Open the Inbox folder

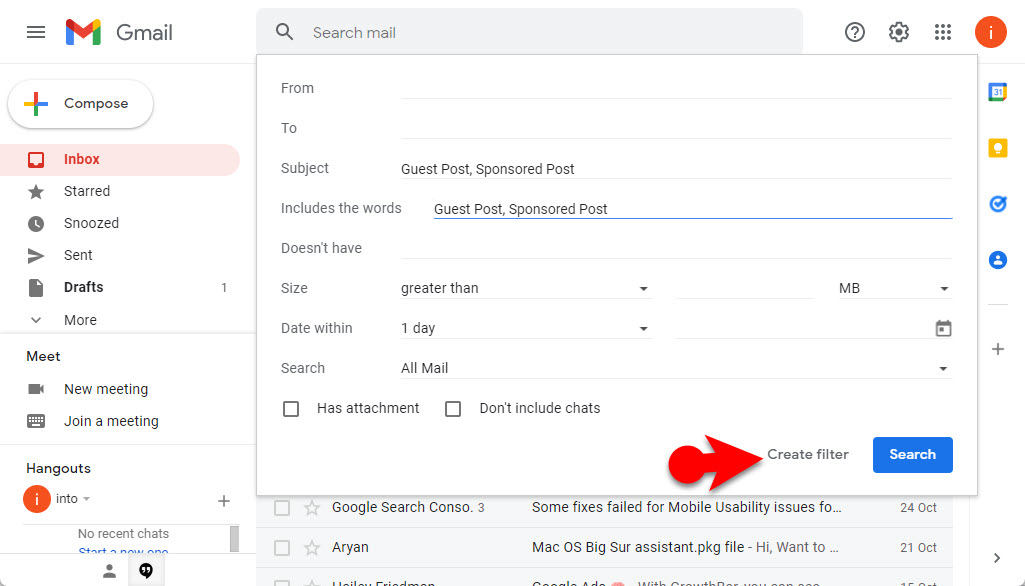pyautogui.click(x=120, y=160)
